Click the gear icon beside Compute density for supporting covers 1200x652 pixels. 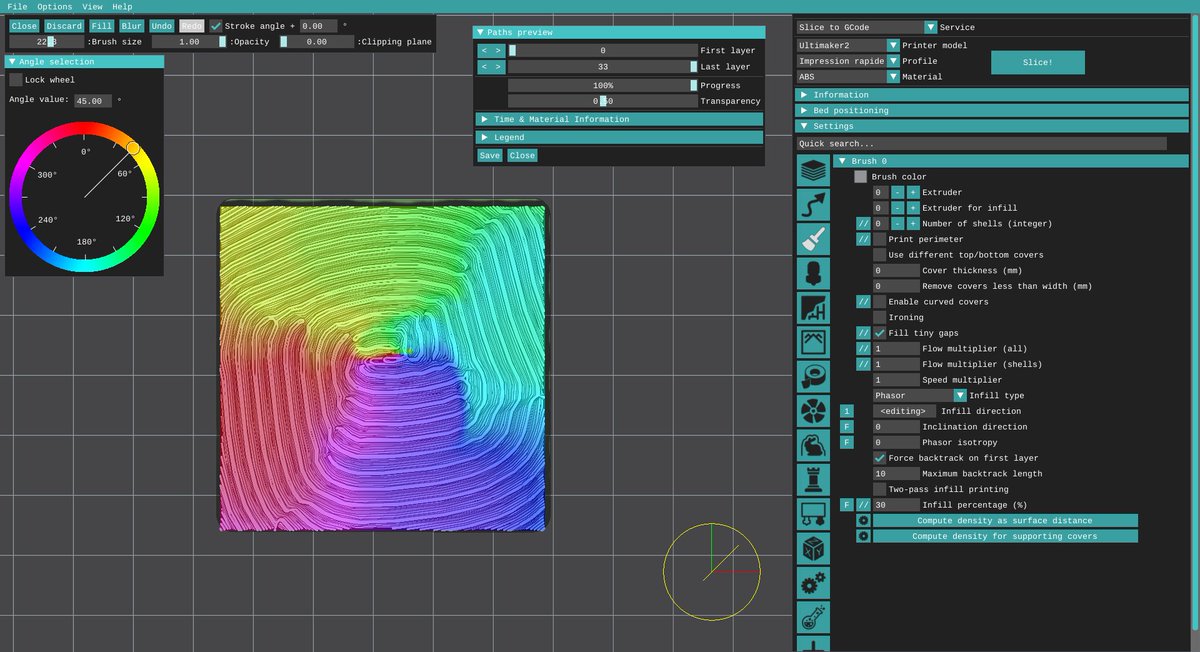pyautogui.click(x=863, y=536)
